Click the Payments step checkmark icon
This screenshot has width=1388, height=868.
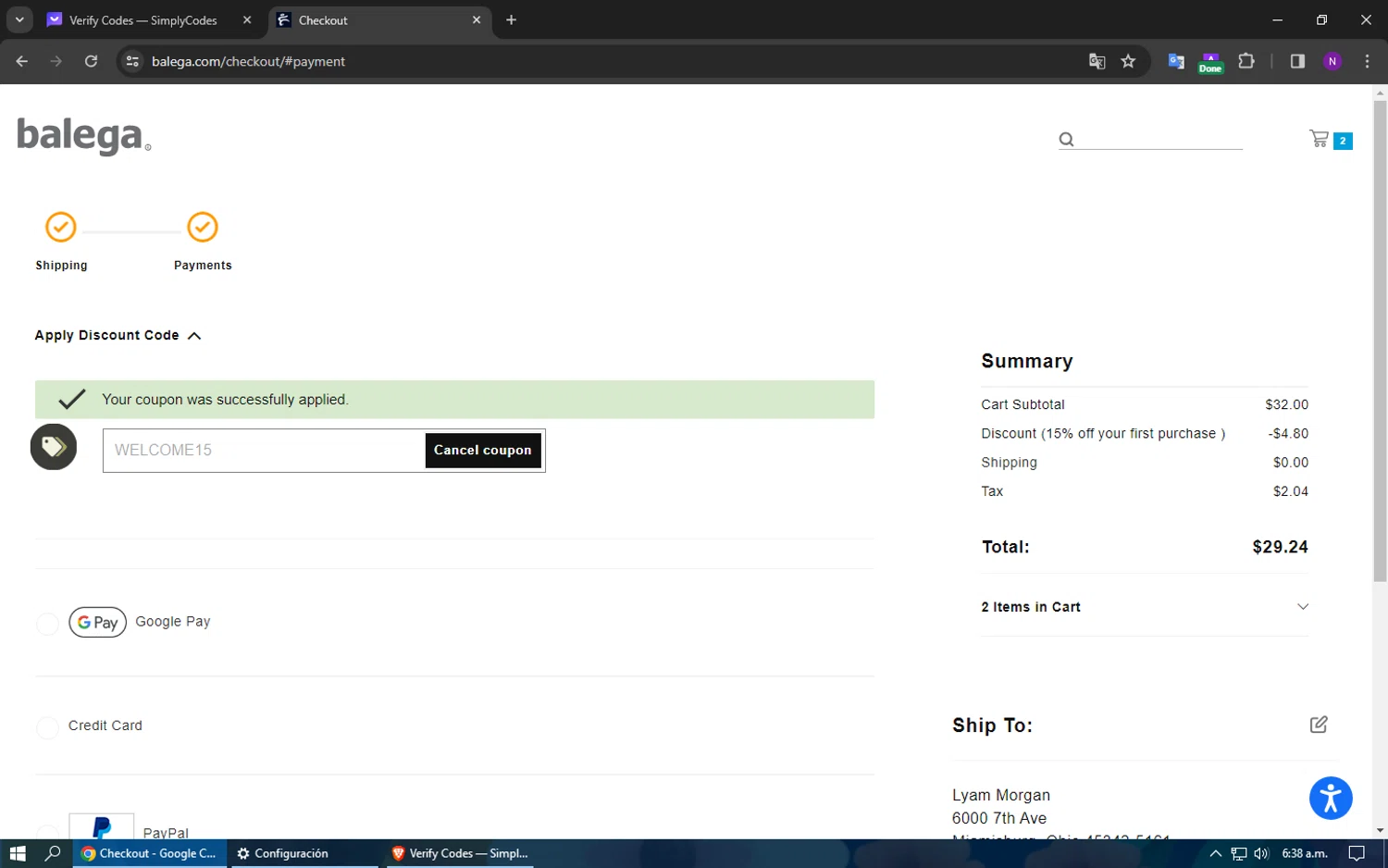pyautogui.click(x=203, y=227)
